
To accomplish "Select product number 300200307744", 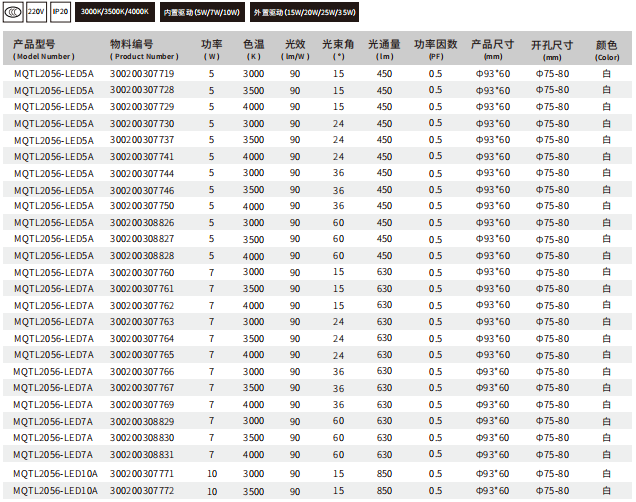I will click(x=142, y=173).
